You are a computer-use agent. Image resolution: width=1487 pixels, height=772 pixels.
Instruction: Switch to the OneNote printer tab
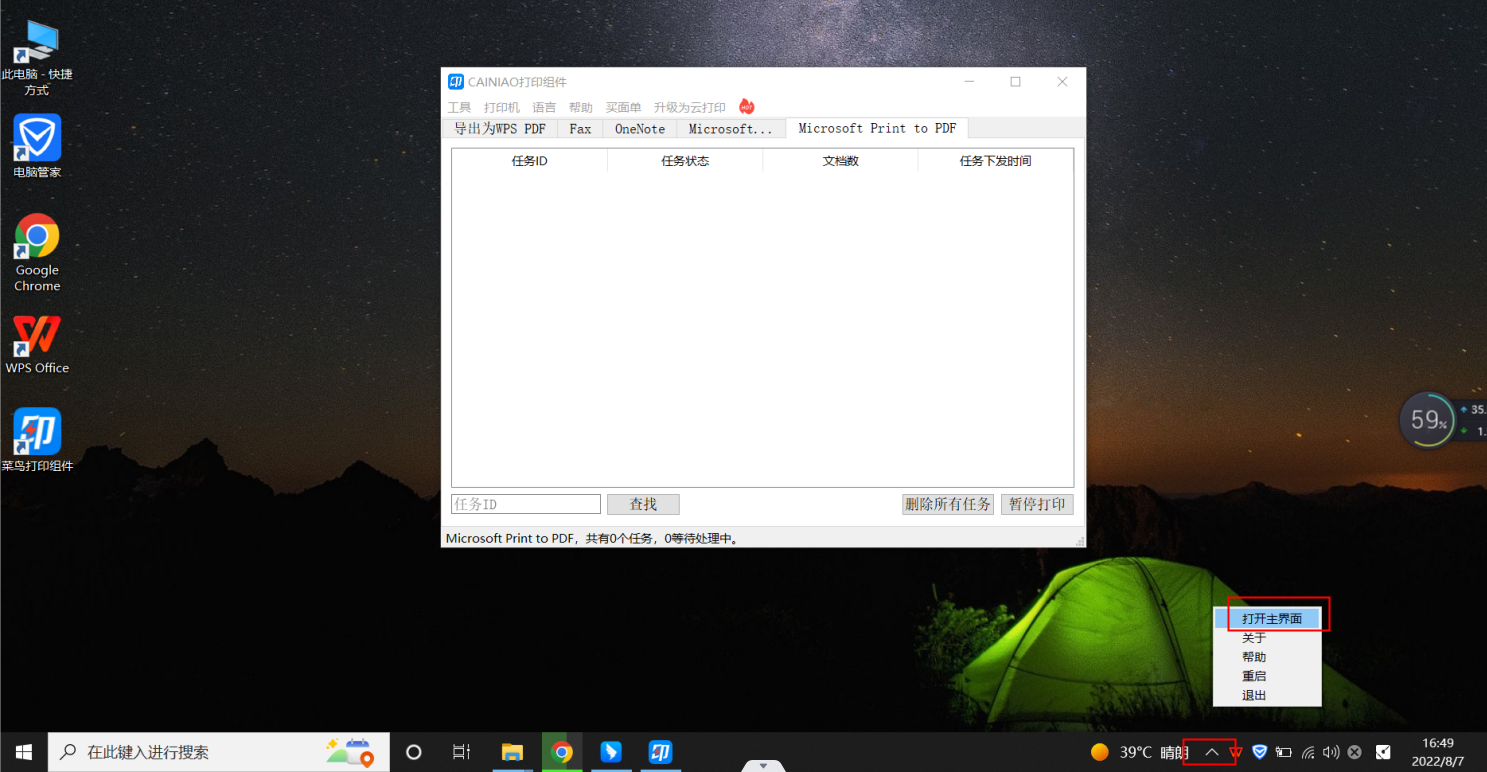(638, 128)
